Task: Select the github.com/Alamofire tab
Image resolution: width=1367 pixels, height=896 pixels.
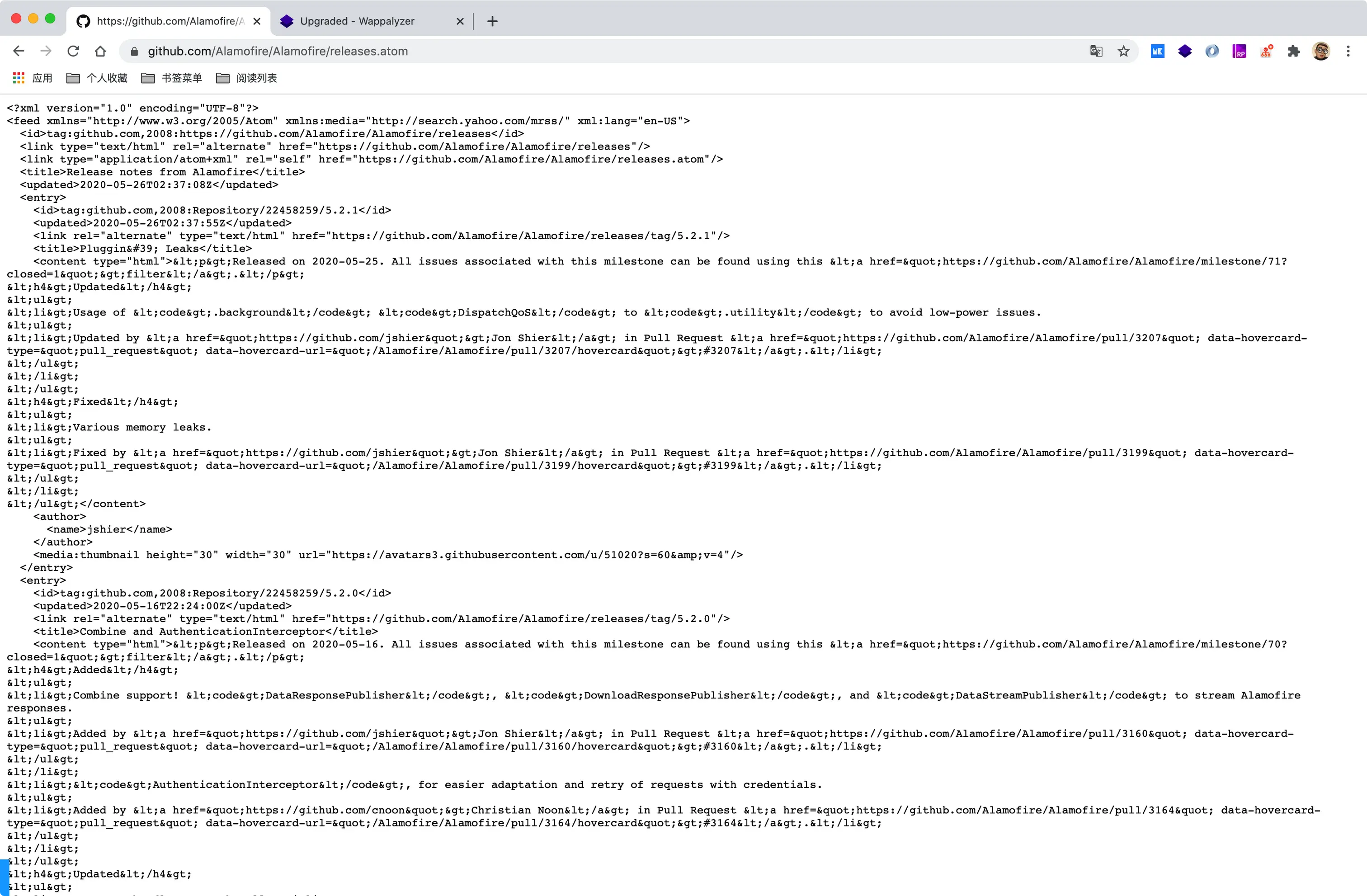Action: click(166, 21)
